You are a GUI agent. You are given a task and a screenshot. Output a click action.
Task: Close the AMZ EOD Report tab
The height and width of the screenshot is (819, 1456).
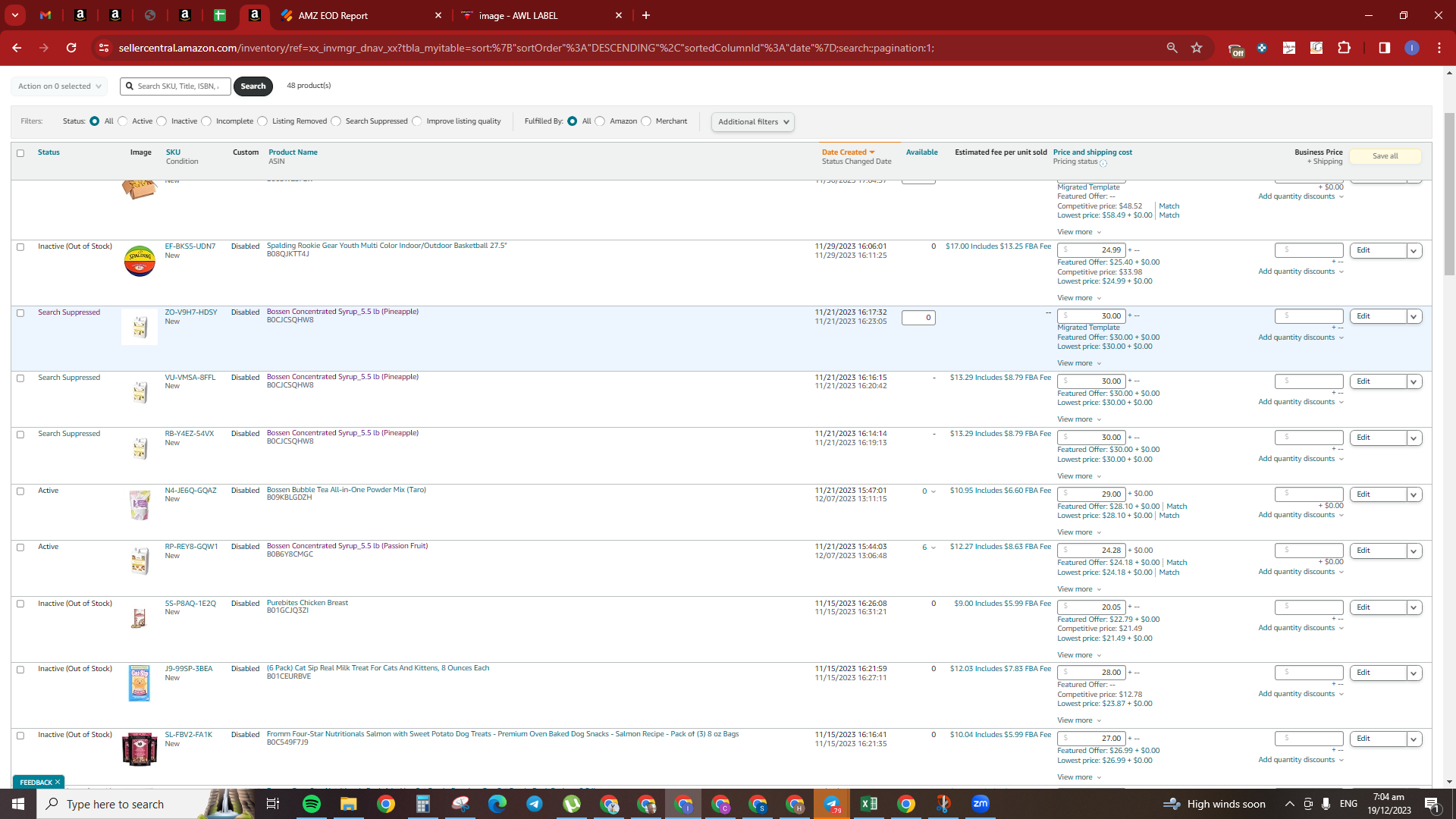click(x=438, y=15)
